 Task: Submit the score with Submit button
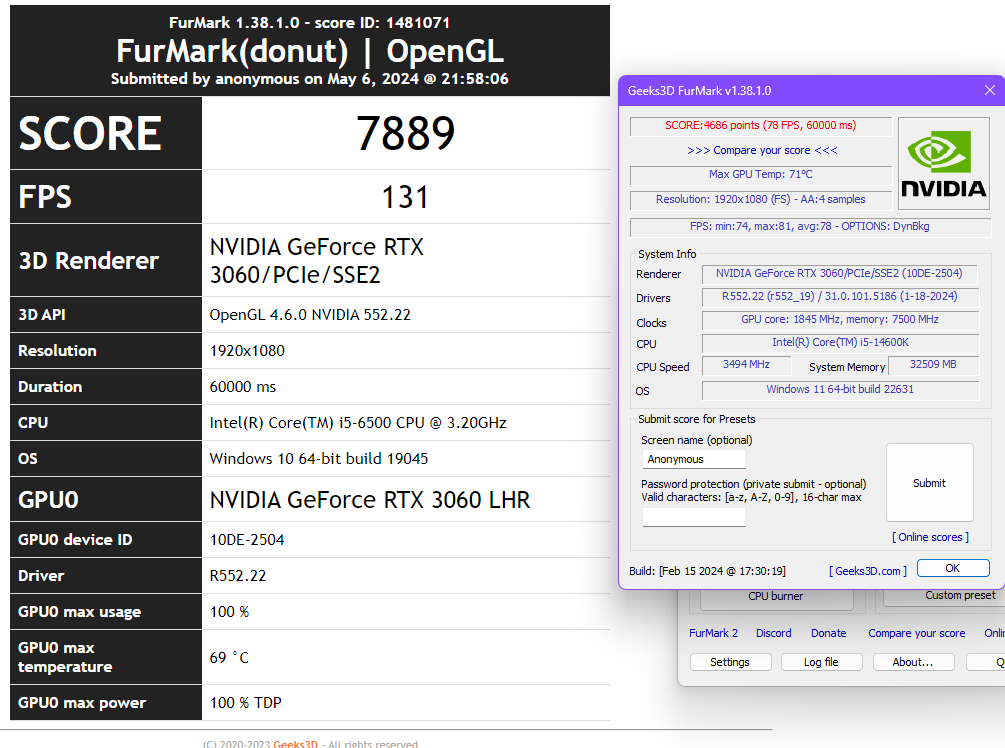coord(929,483)
